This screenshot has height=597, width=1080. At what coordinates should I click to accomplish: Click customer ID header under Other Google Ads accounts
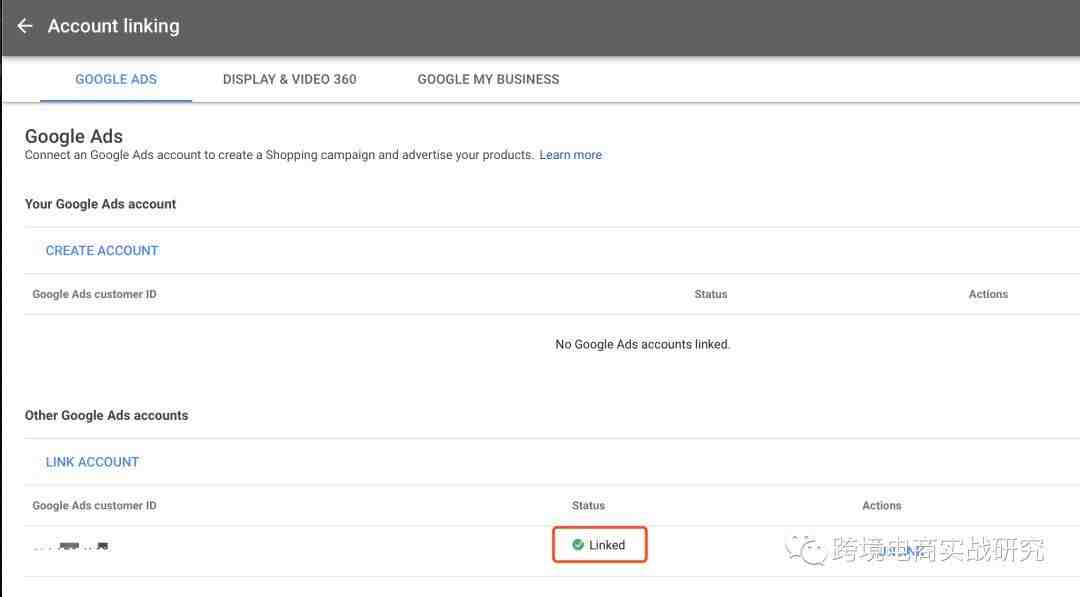pos(94,505)
